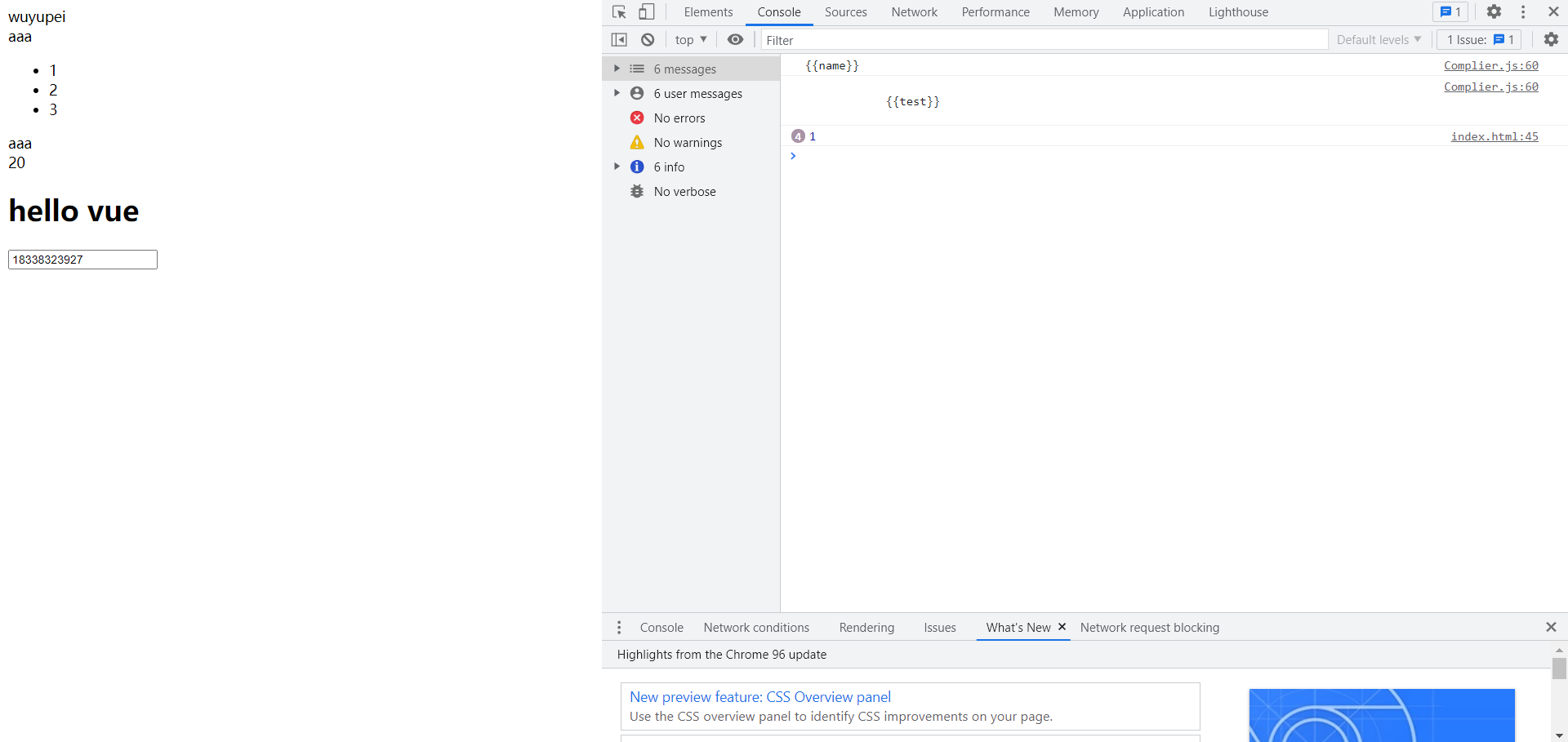Image resolution: width=1568 pixels, height=742 pixels.
Task: Switch to the Performance tab
Action: pos(995,12)
